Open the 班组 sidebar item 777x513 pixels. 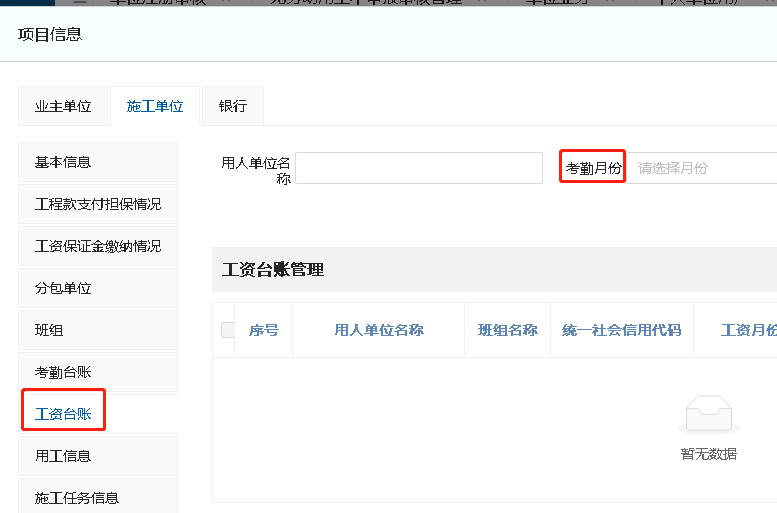(98, 330)
